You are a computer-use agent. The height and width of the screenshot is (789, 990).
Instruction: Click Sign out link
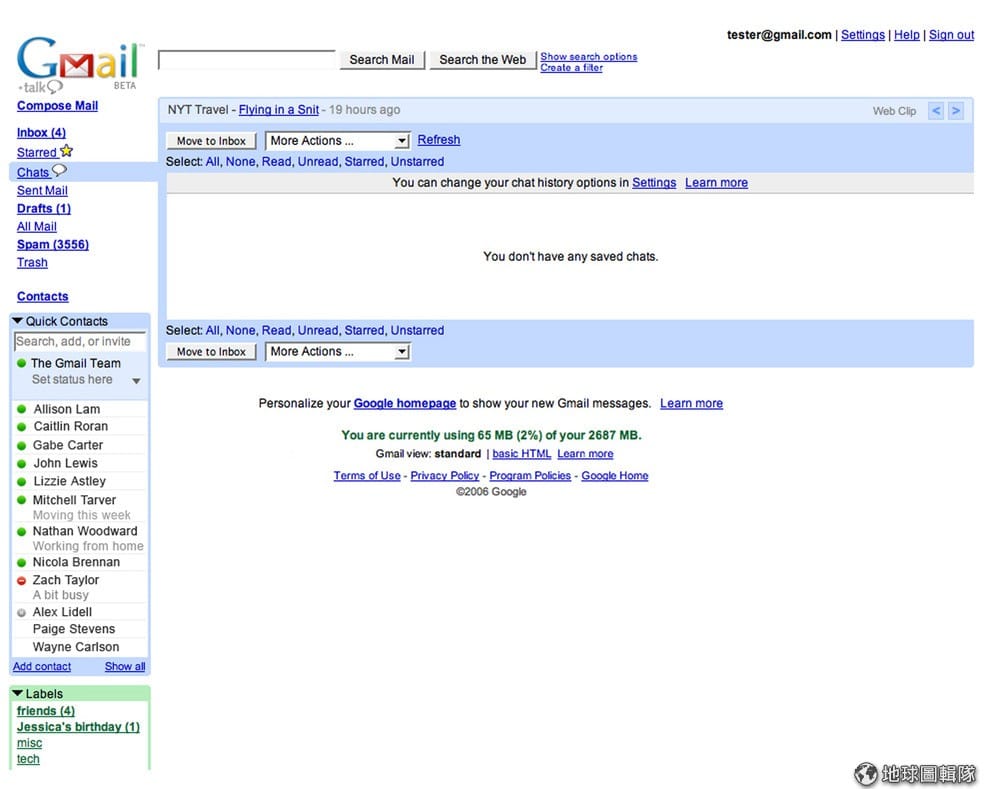click(x=951, y=35)
